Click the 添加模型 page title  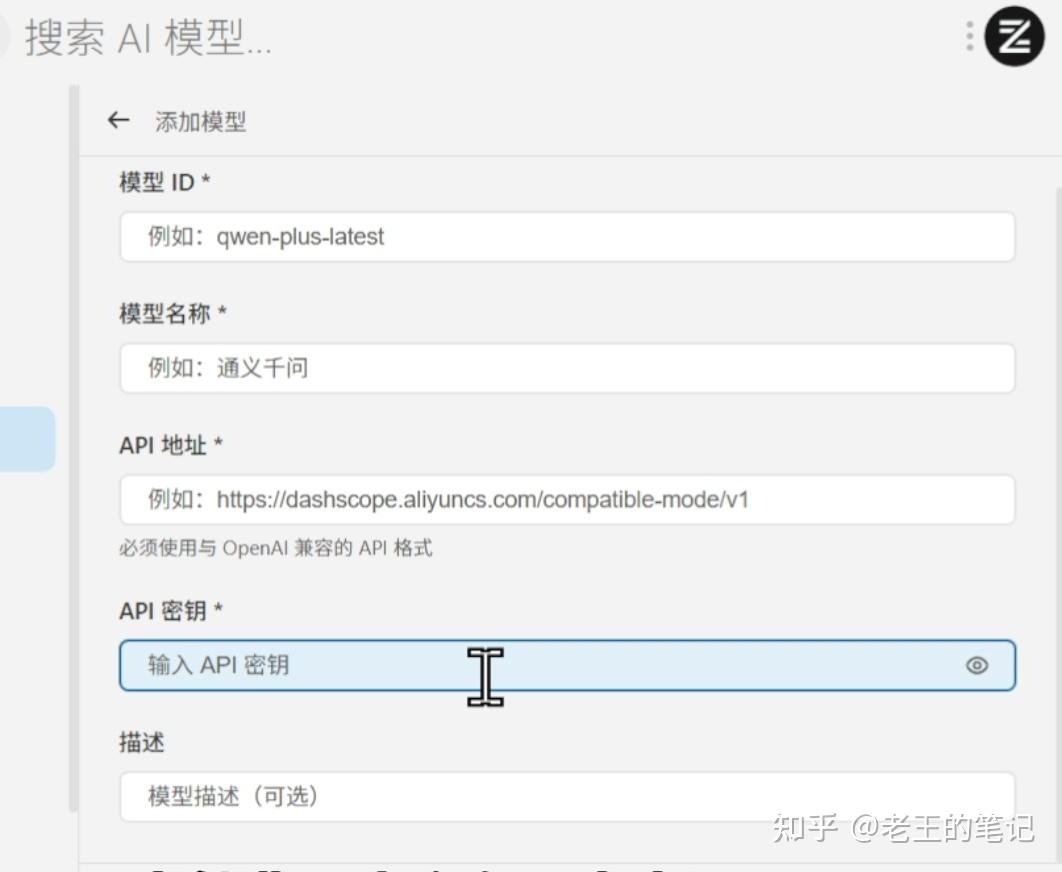[200, 122]
